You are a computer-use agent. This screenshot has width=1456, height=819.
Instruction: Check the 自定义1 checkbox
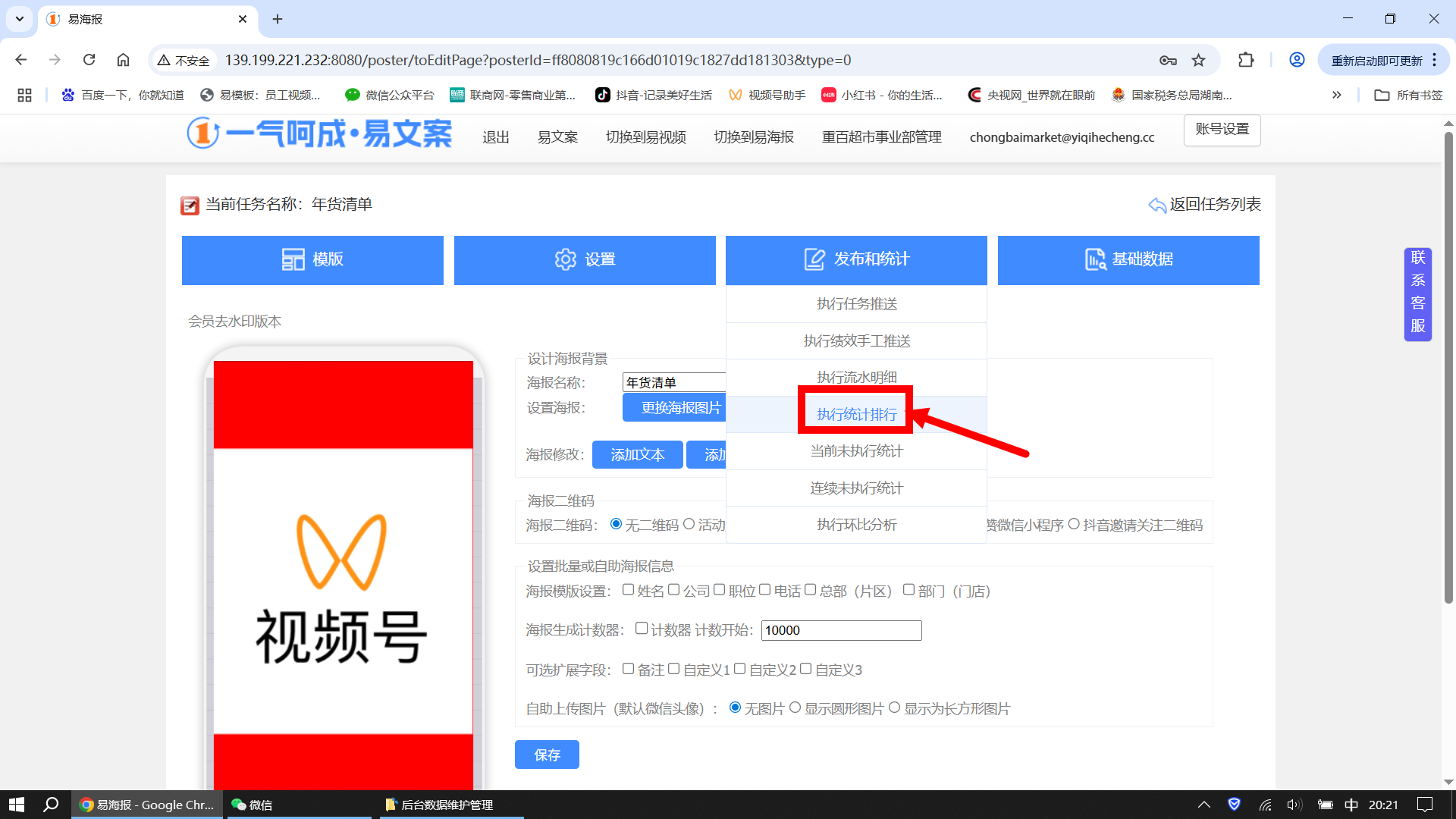coord(673,669)
